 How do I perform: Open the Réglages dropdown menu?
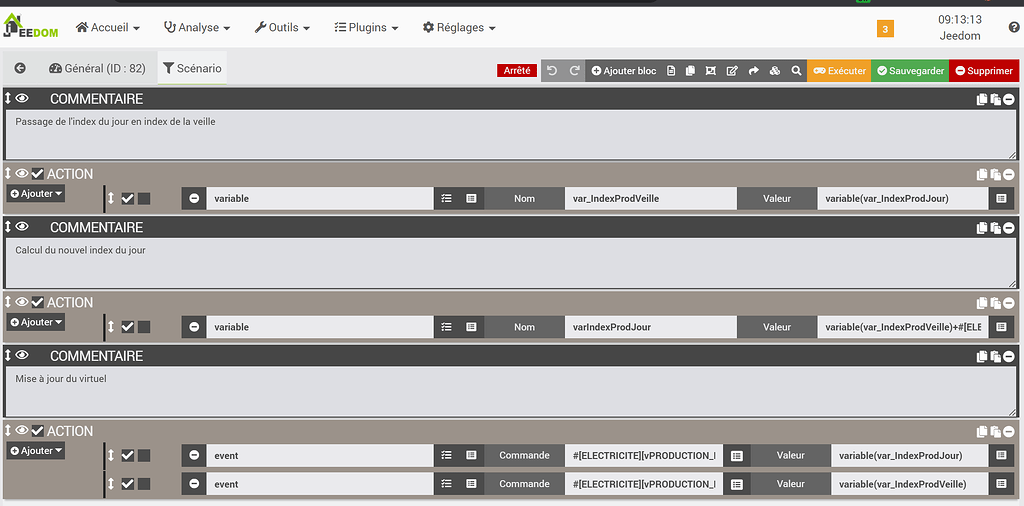point(459,28)
